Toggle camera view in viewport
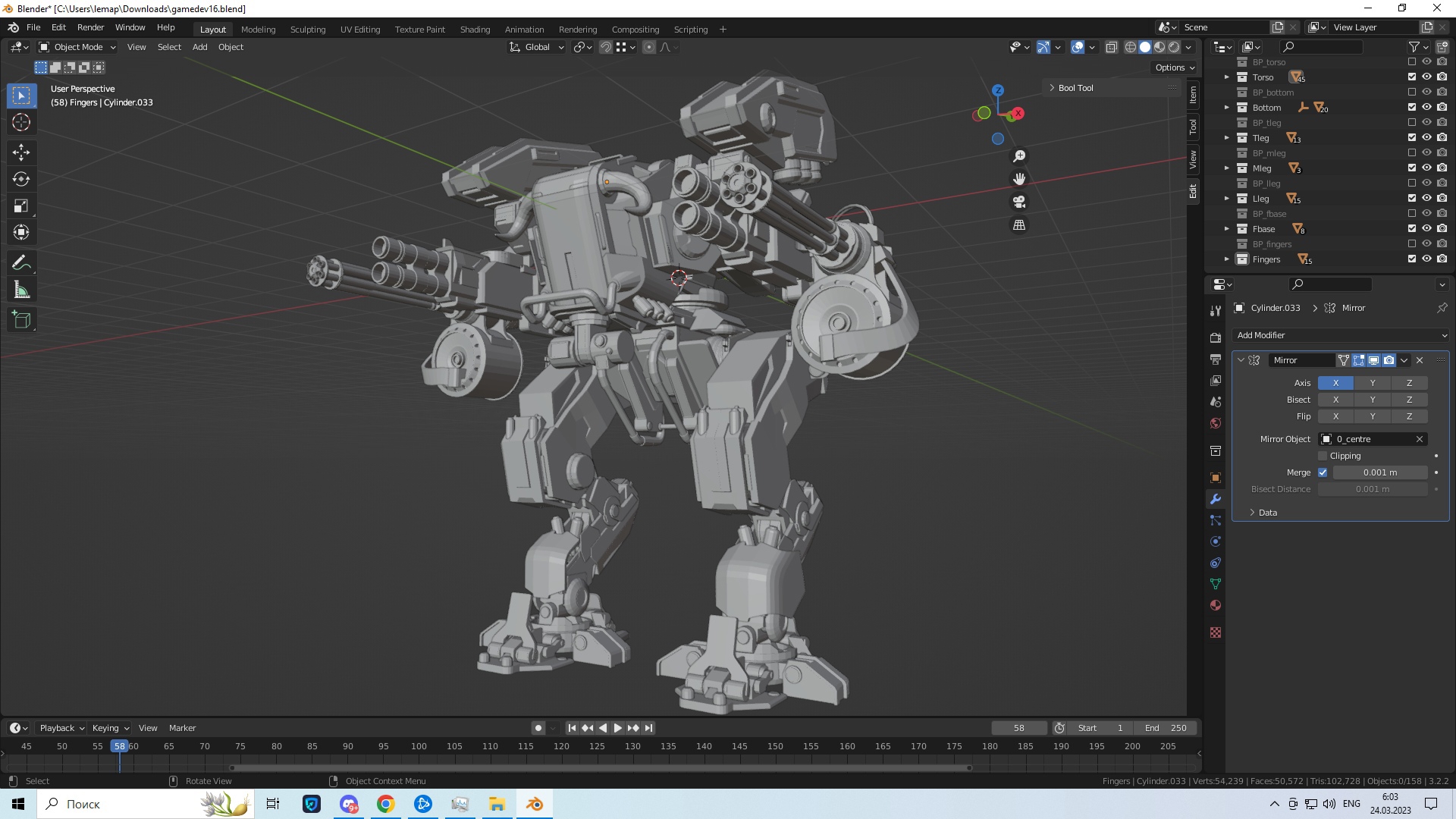This screenshot has height=819, width=1456. point(1019,202)
